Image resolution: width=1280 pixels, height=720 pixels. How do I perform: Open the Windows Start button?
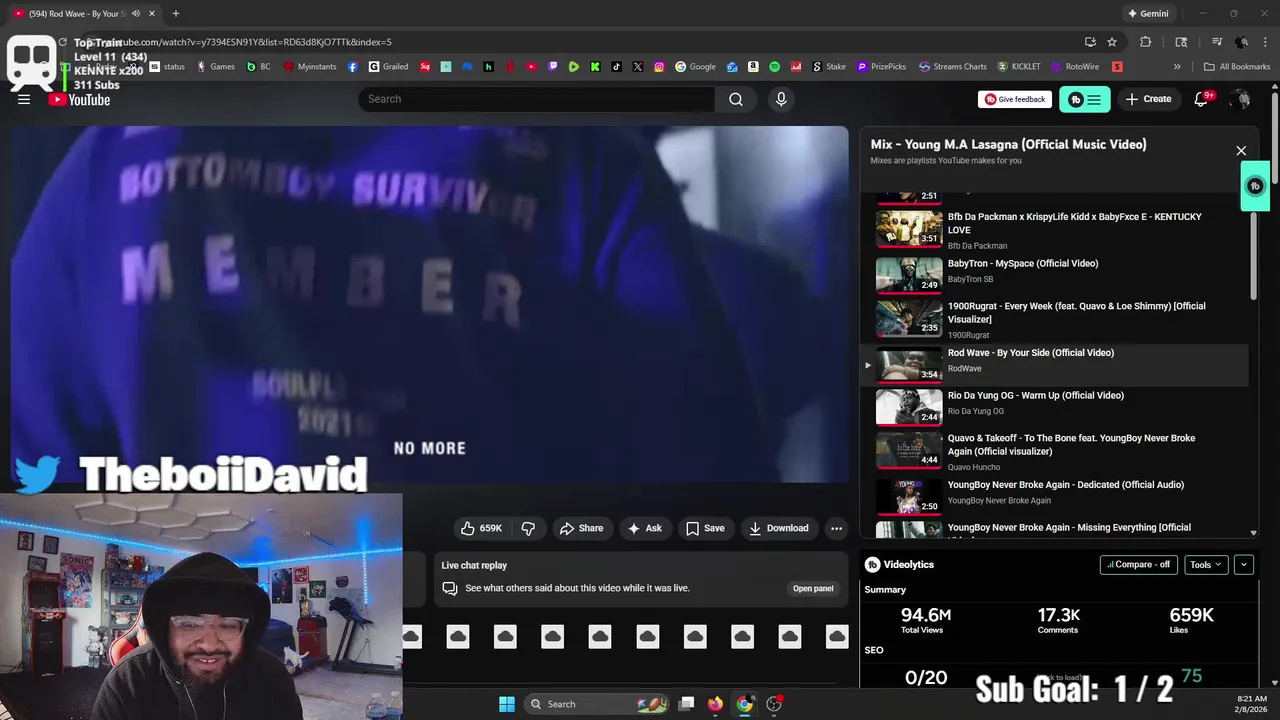coord(507,704)
